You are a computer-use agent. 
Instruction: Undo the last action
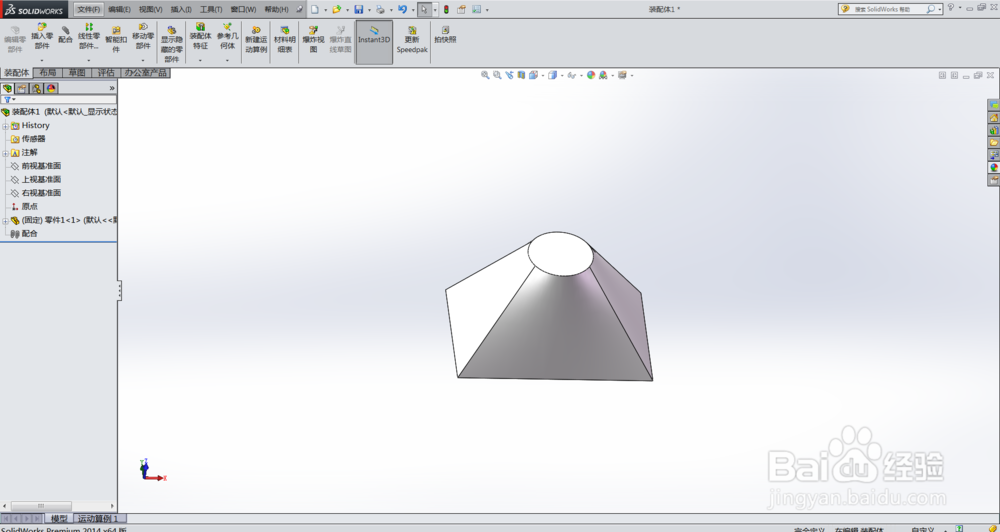pyautogui.click(x=402, y=9)
